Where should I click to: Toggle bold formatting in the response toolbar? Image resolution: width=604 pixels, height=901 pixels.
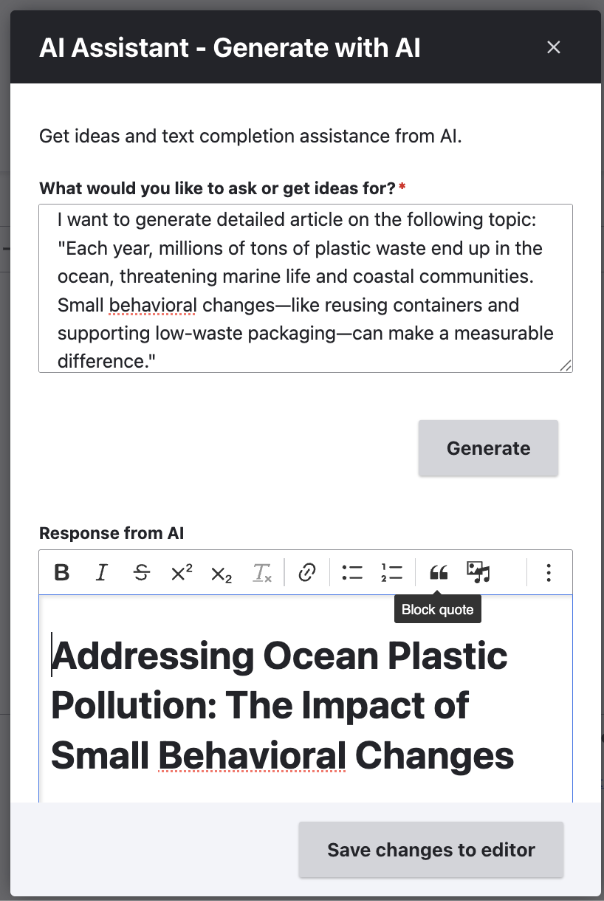pyautogui.click(x=61, y=572)
